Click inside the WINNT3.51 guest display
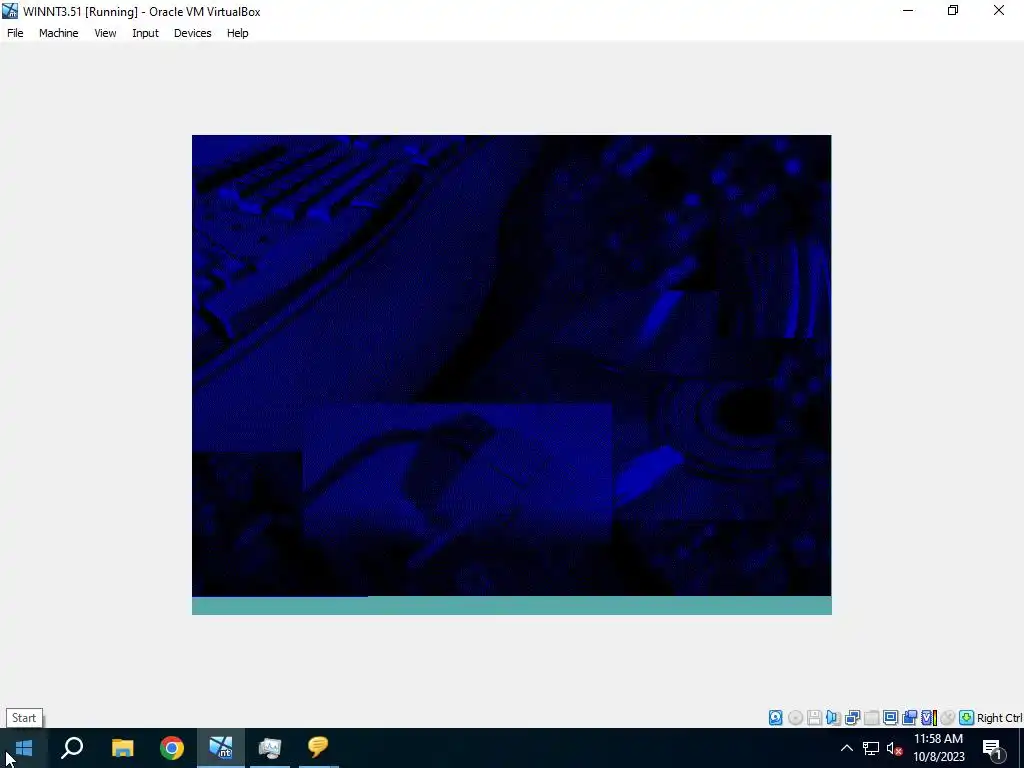This screenshot has width=1024, height=768. click(511, 374)
